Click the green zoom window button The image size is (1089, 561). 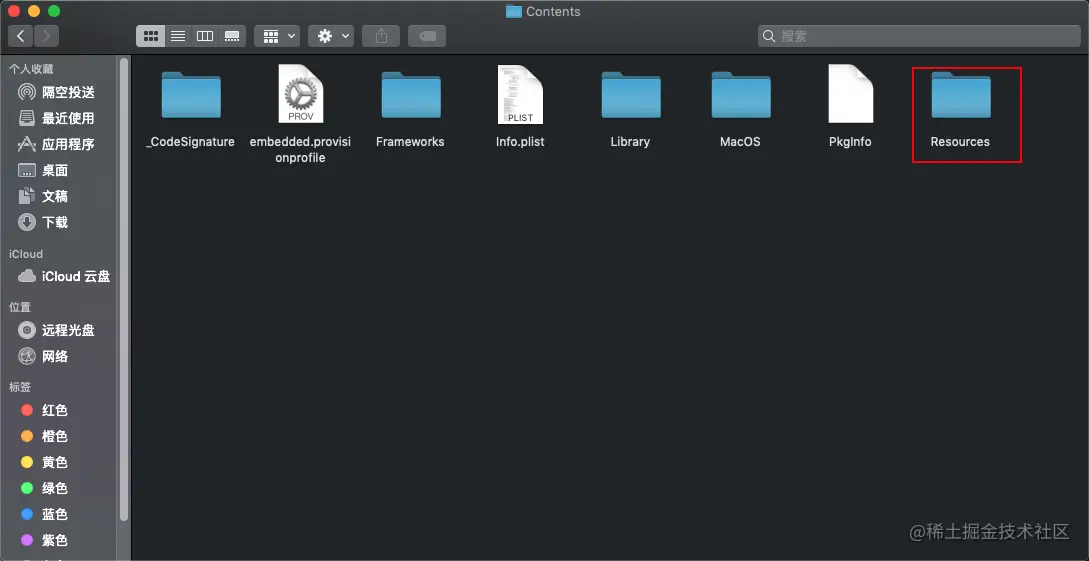point(53,11)
